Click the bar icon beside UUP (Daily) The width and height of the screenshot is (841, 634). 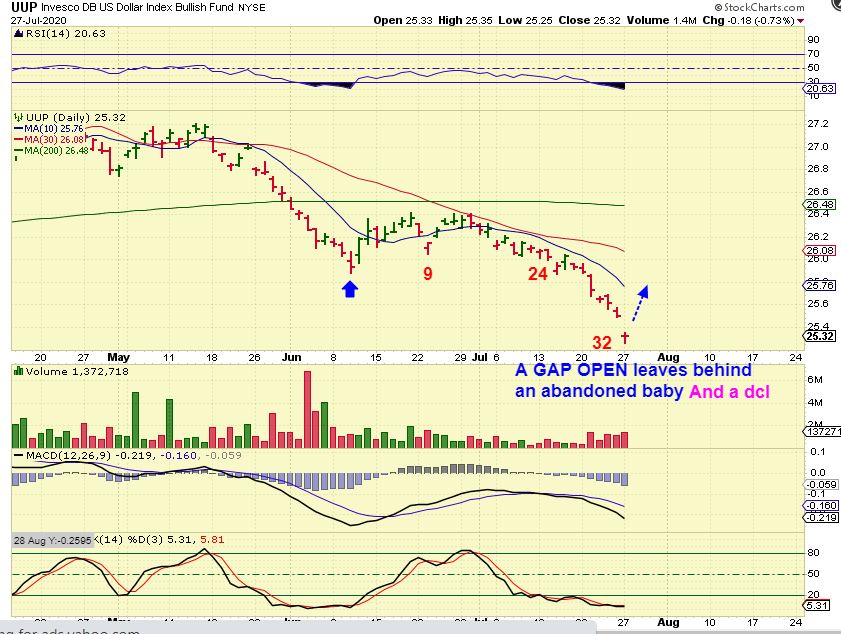click(19, 117)
